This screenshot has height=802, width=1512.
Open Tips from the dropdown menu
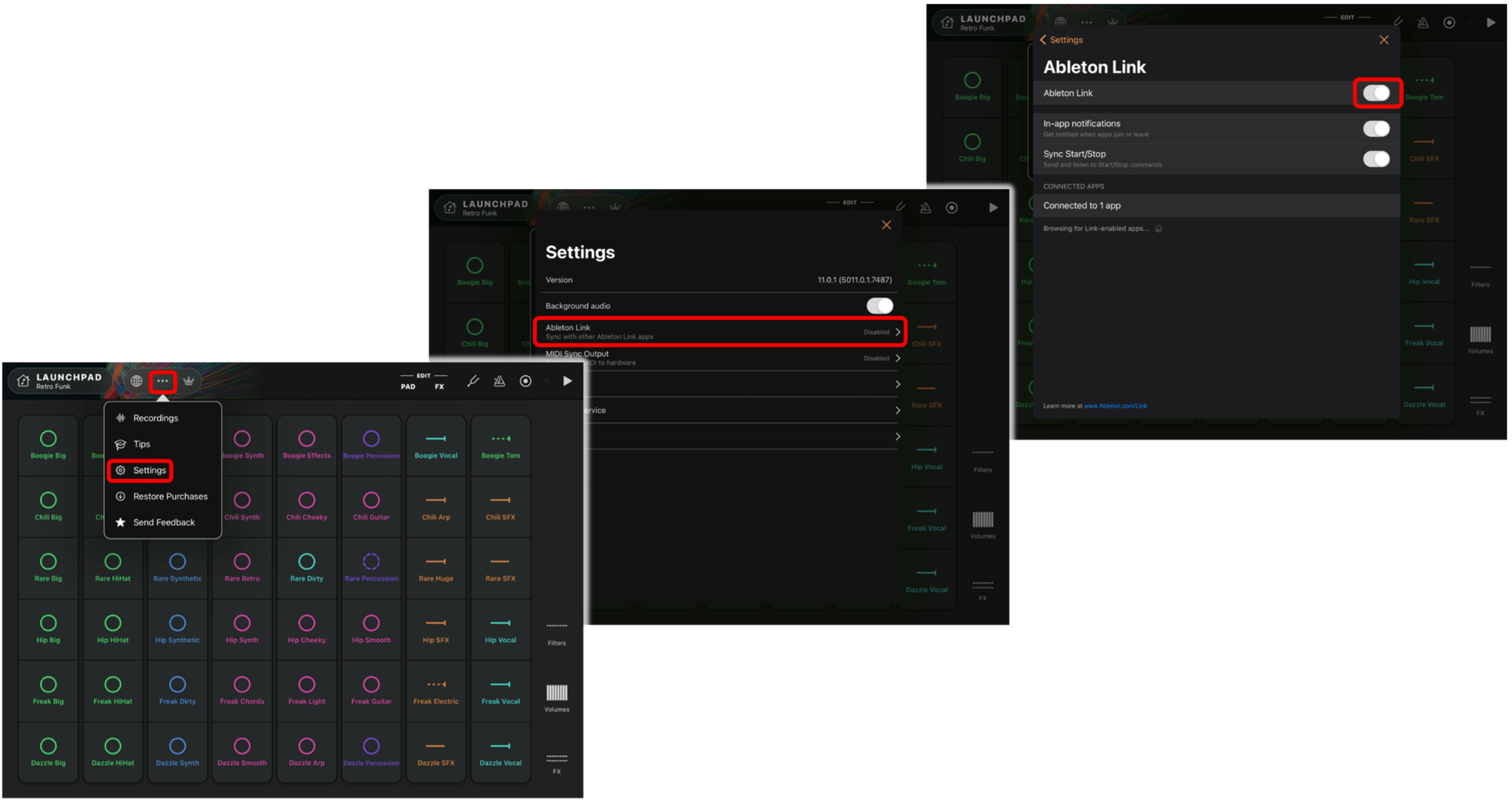pyautogui.click(x=163, y=444)
